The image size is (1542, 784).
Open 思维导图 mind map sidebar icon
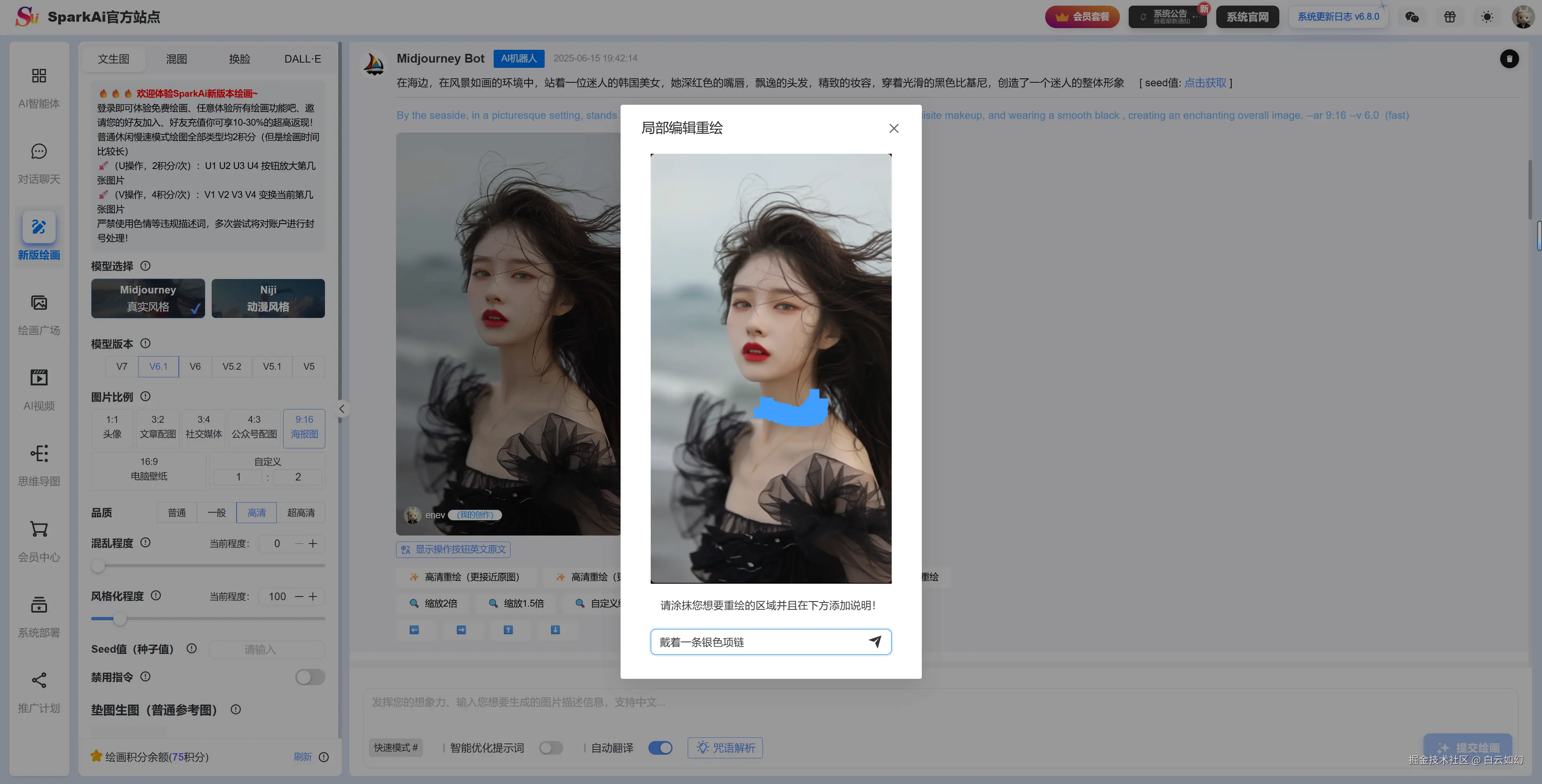click(39, 465)
